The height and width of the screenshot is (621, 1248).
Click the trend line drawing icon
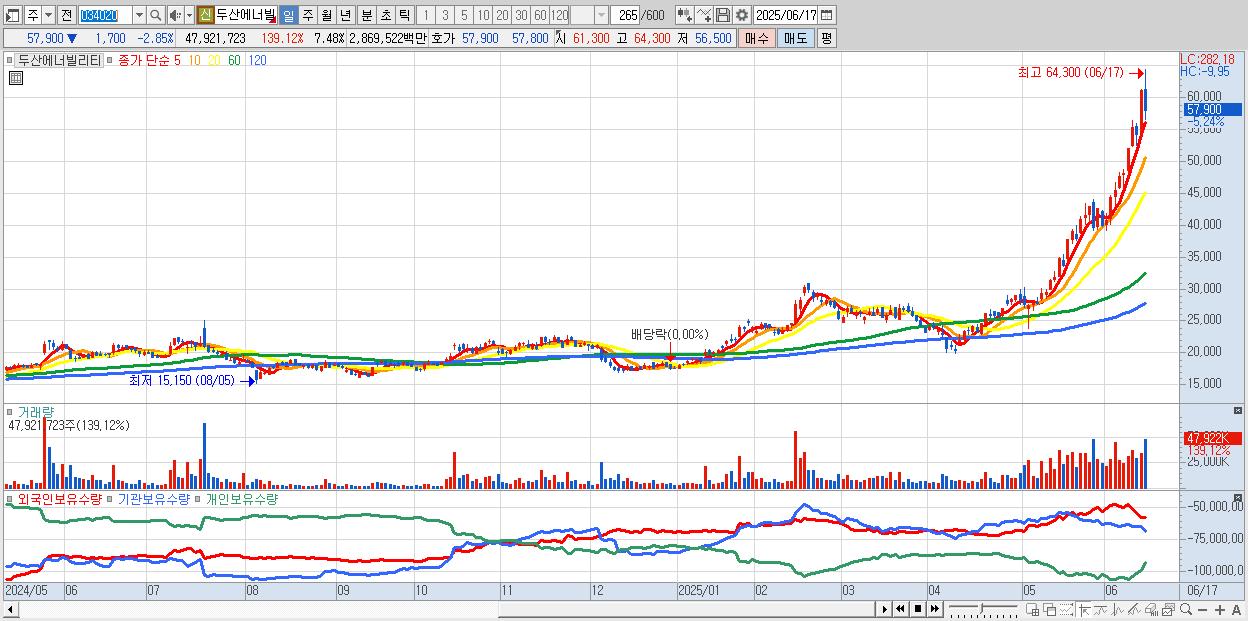coord(1101,610)
